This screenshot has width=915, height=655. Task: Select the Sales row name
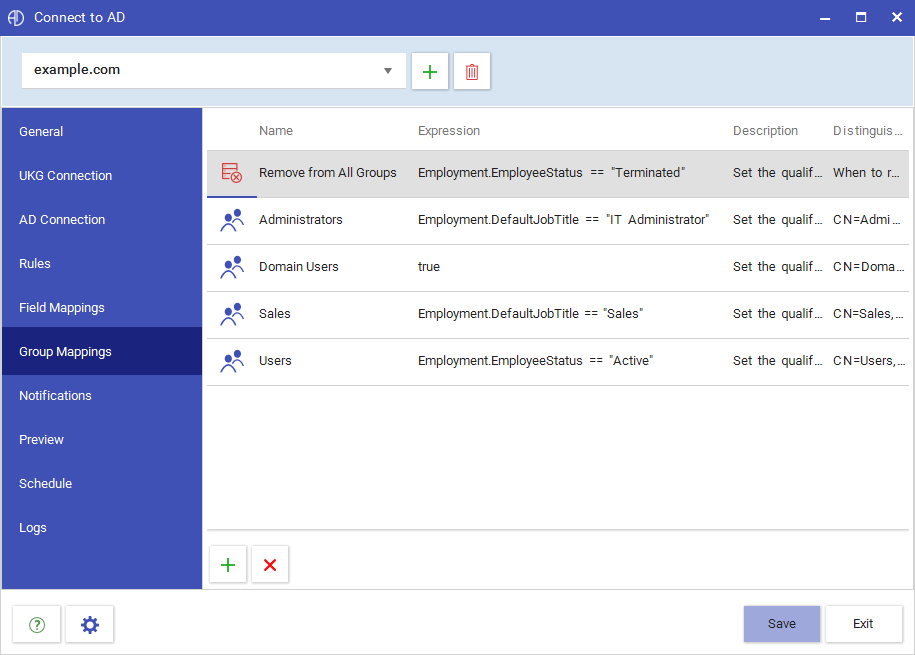pyautogui.click(x=274, y=314)
